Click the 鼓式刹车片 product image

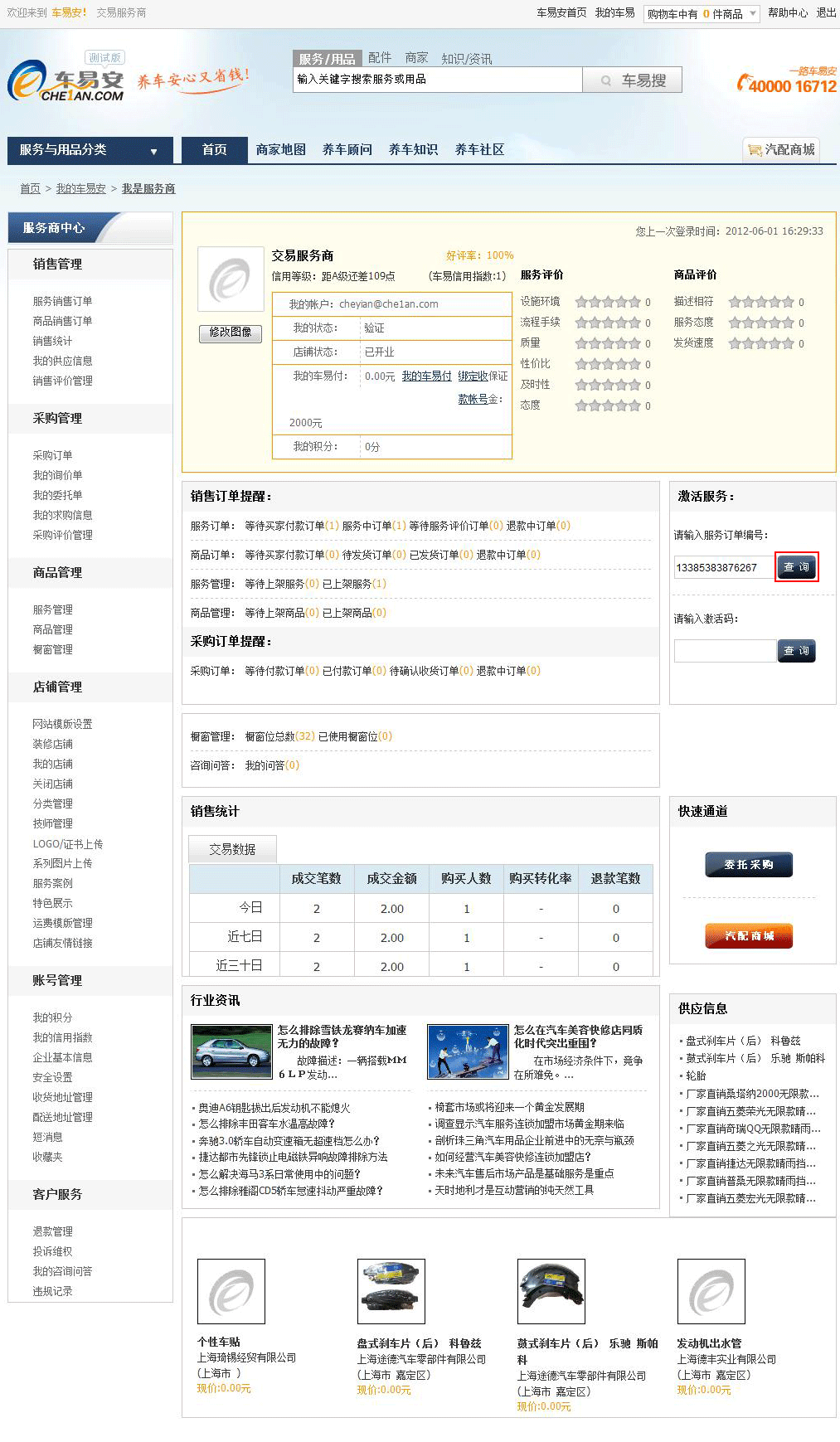click(x=551, y=1291)
